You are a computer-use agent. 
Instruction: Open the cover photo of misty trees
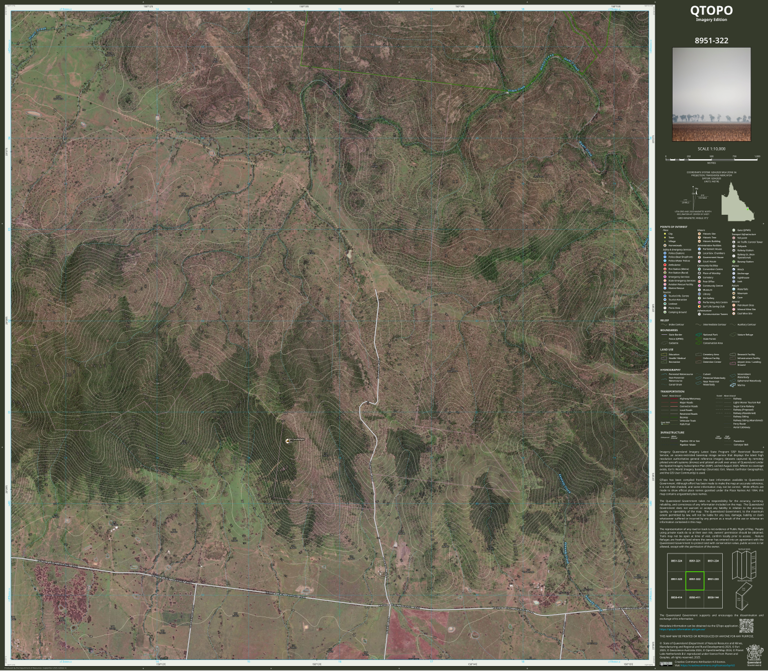pos(711,94)
